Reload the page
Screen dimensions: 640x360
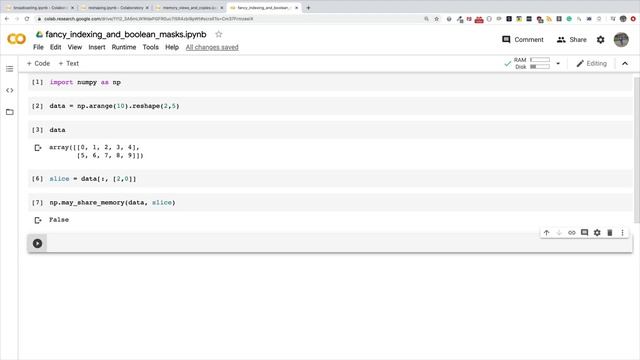[x=27, y=19]
